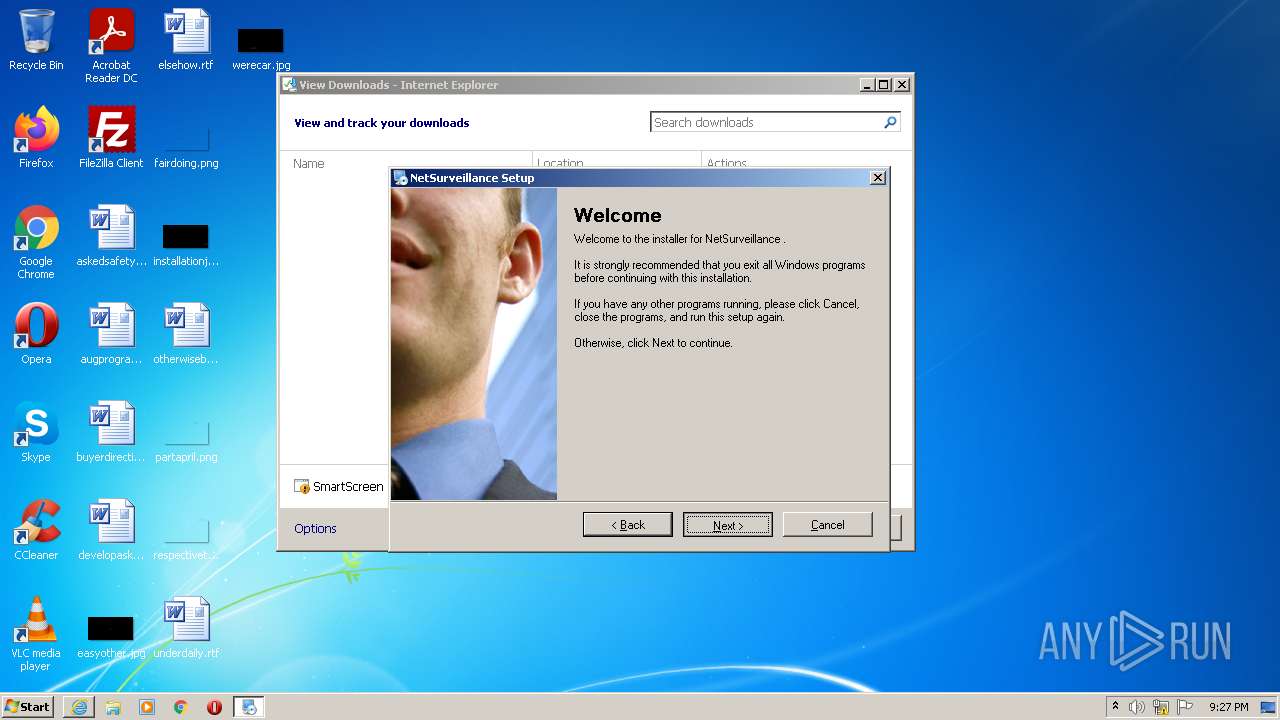Open media player taskbar icon
The width and height of the screenshot is (1280, 720).
[147, 707]
